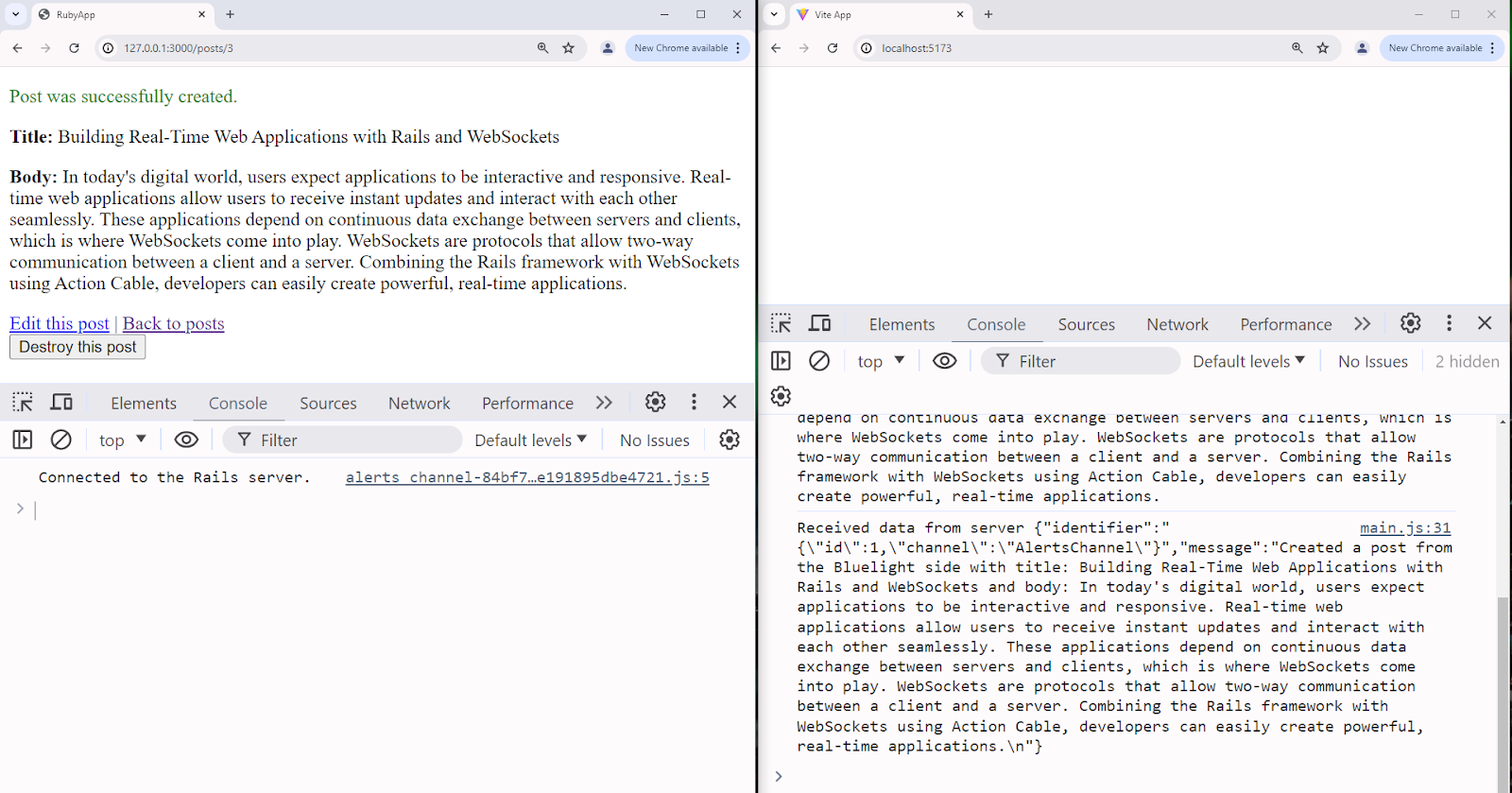This screenshot has width=1512, height=793.
Task: Clear console in left DevTools
Action: (61, 440)
